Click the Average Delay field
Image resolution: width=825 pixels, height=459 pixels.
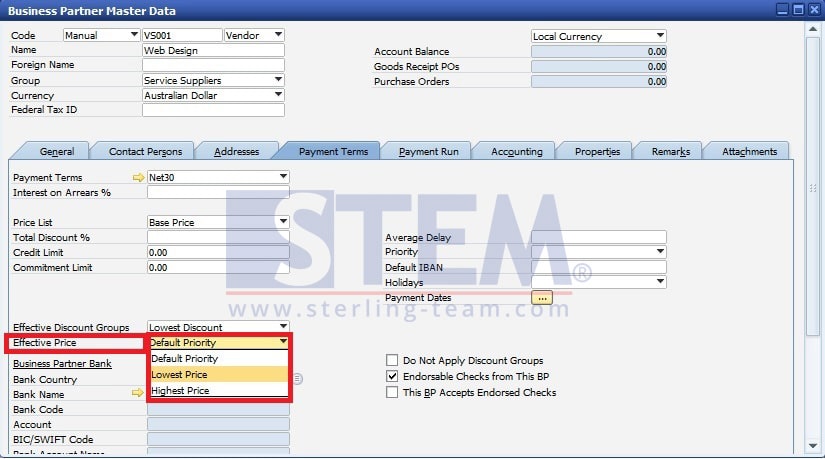(x=599, y=237)
